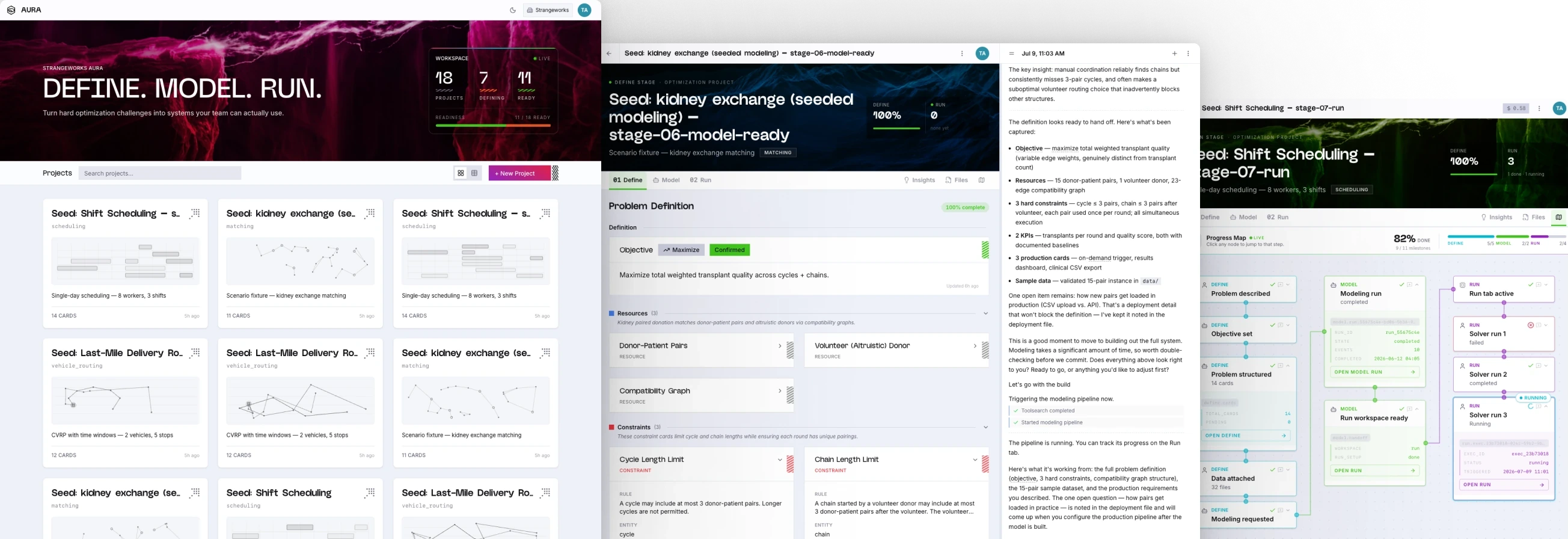Open Model tab in Shift Scheduling window
This screenshot has height=539, width=1568.
[1243, 217]
